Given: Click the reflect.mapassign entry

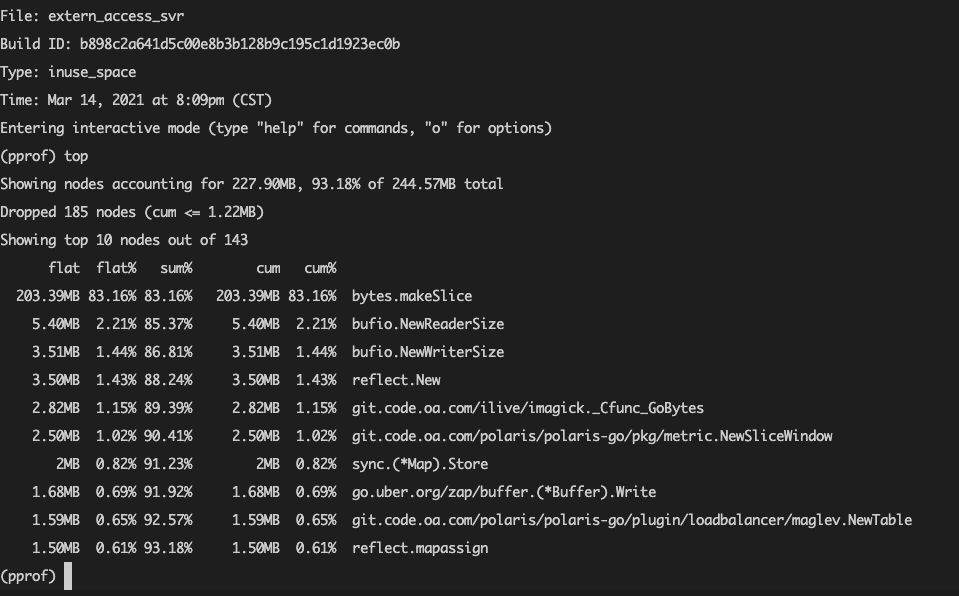Looking at the screenshot, I should point(420,548).
